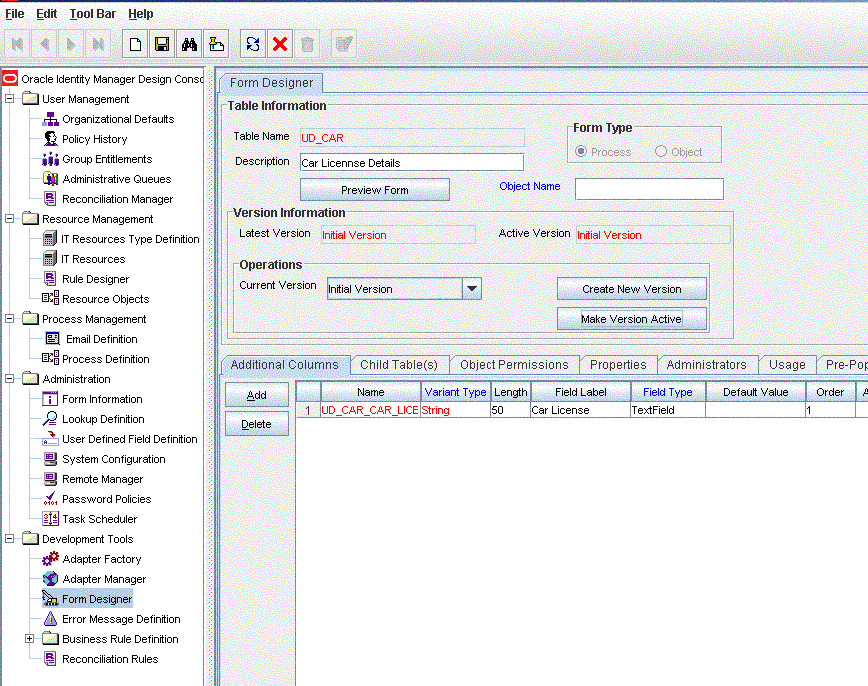The height and width of the screenshot is (686, 868).
Task: Select the Process form type radio button
Action: (581, 152)
